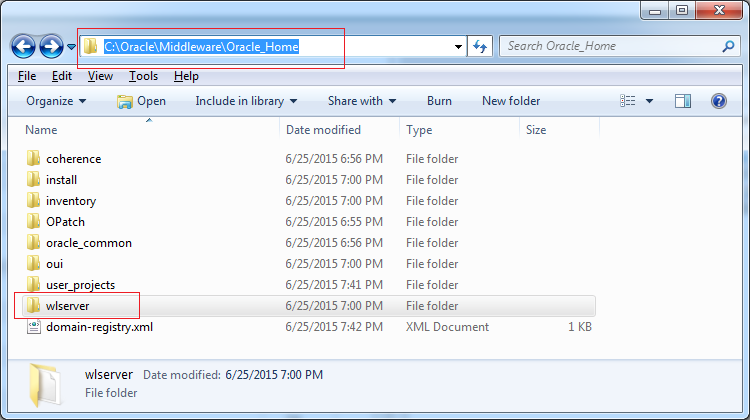Expand the Organize dropdown
Viewport: 750px width, 420px height.
click(56, 101)
